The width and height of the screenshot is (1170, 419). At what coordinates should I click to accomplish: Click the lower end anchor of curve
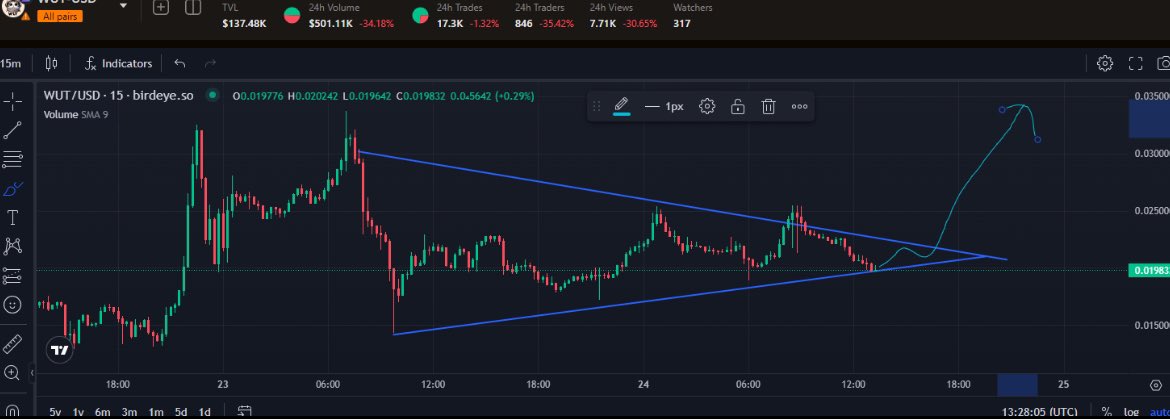coord(1038,139)
